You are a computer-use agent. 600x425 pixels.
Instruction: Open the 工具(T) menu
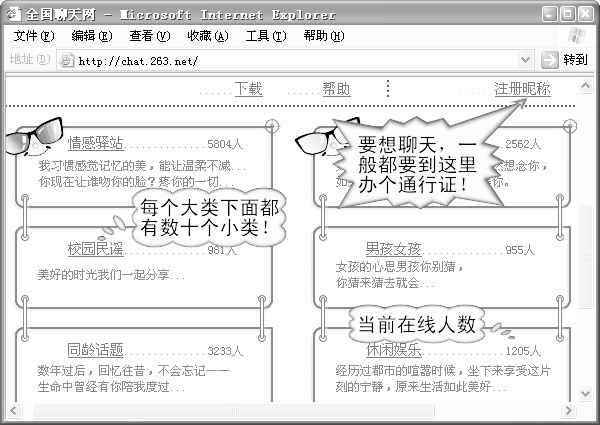coord(266,36)
